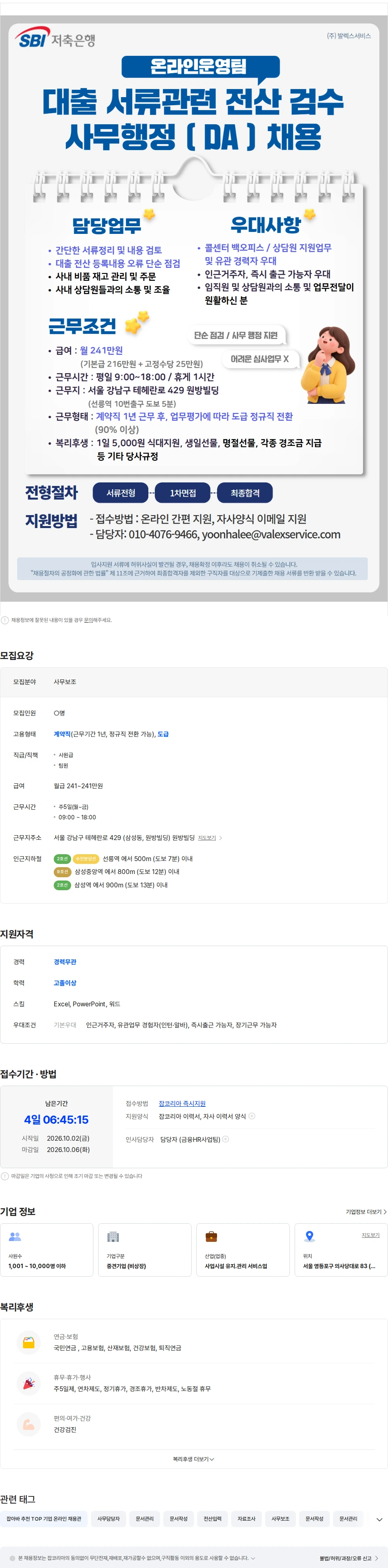This screenshot has width=388, height=1568.
Task: Select the 문서작성 tag after 사무보조
Action: (315, 1519)
